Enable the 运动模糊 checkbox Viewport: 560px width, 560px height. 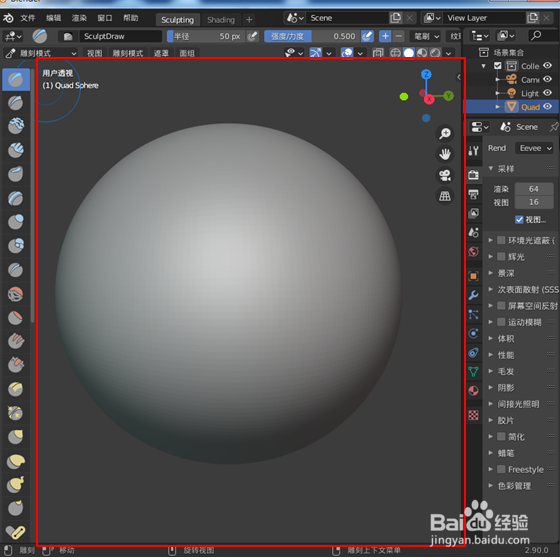click(501, 322)
